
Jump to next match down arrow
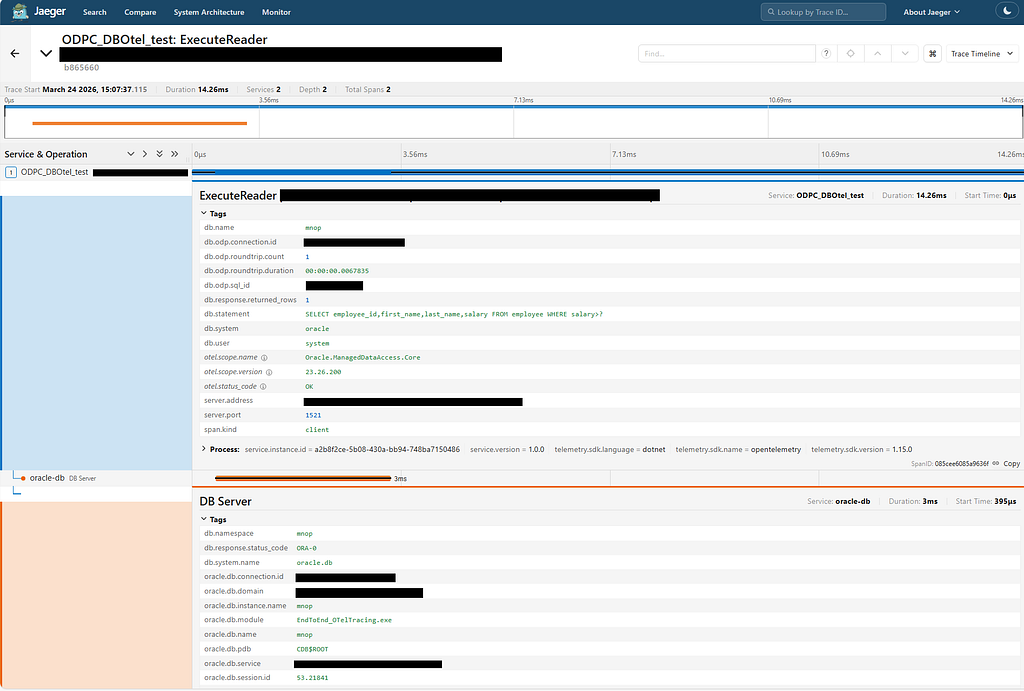click(x=905, y=54)
